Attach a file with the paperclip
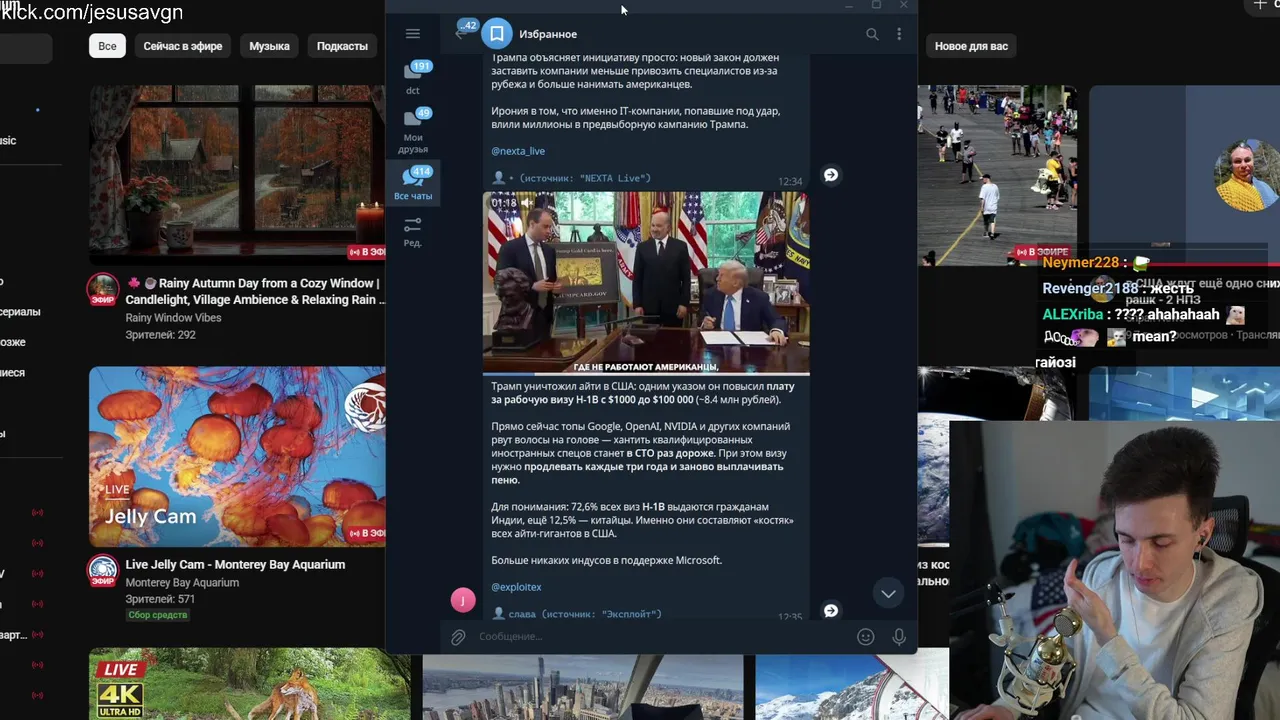 [x=458, y=637]
